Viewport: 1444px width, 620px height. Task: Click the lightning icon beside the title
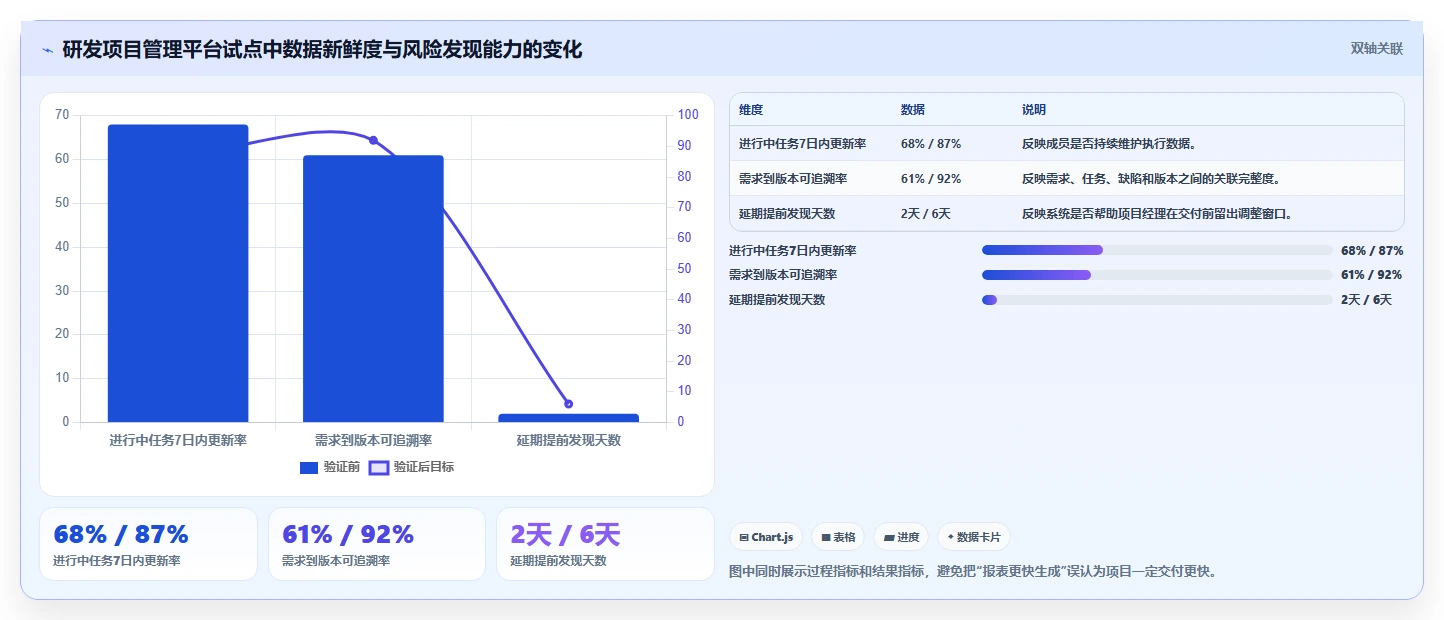pyautogui.click(x=47, y=50)
